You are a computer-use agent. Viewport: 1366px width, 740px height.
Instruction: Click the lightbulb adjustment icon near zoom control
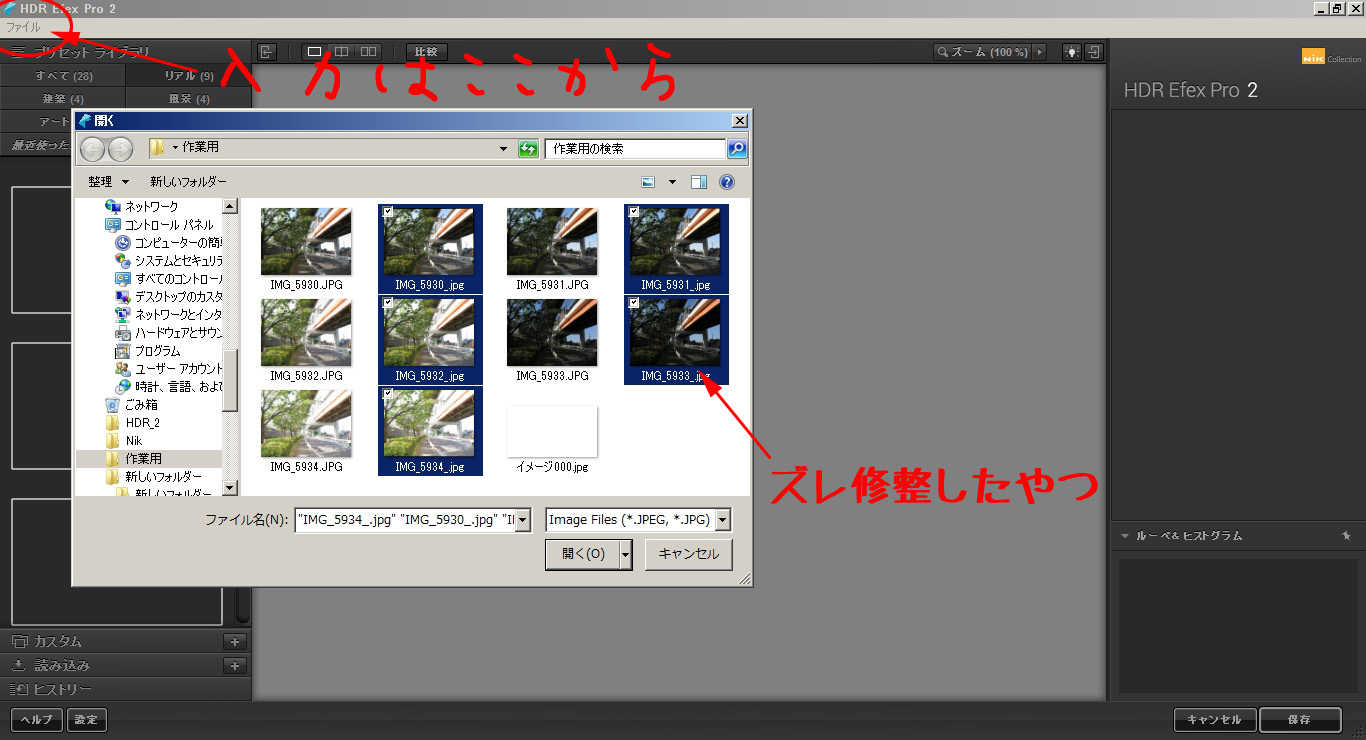point(1072,52)
